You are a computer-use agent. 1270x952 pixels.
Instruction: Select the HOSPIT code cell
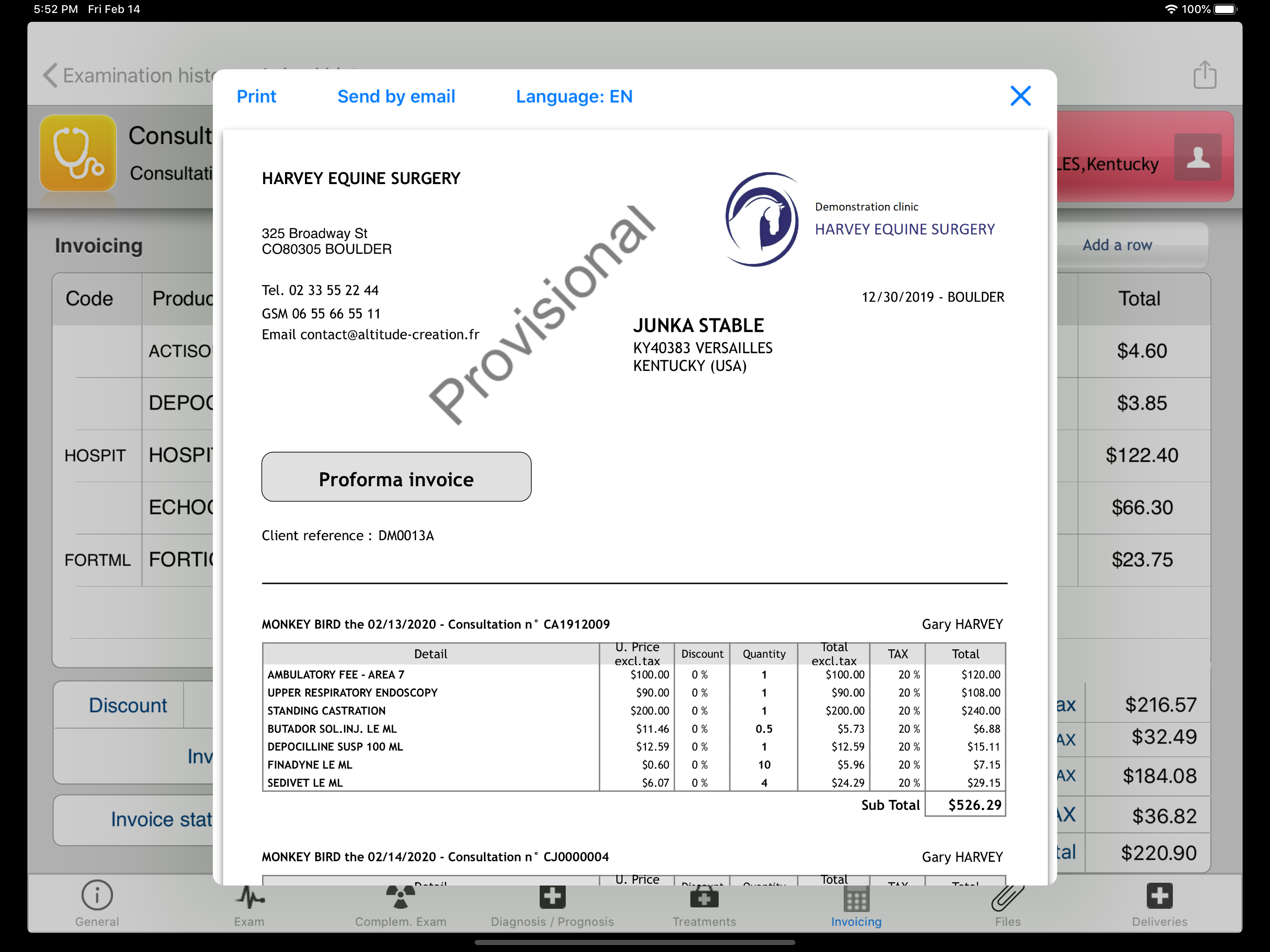[x=95, y=456]
